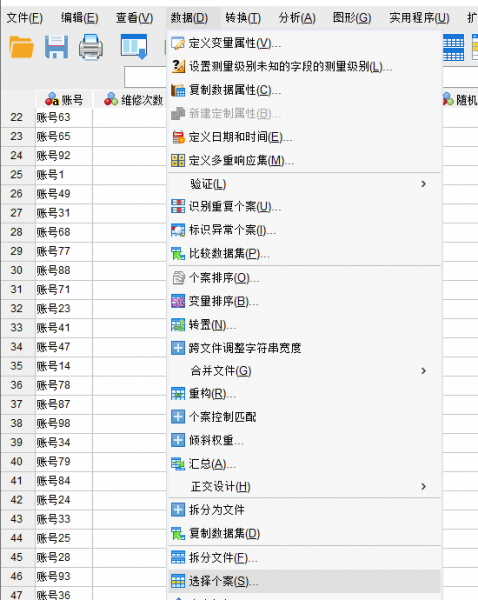This screenshot has width=478, height=600.
Task: Select row header number 22
Action: (16, 117)
